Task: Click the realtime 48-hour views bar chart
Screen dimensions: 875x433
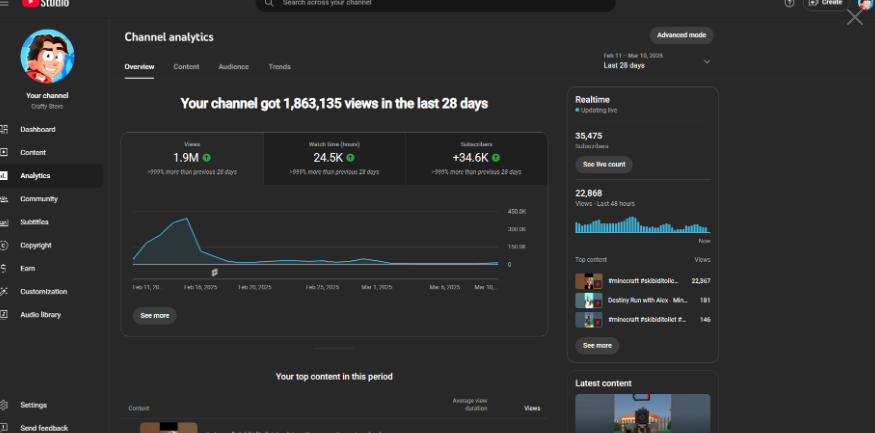Action: 642,224
